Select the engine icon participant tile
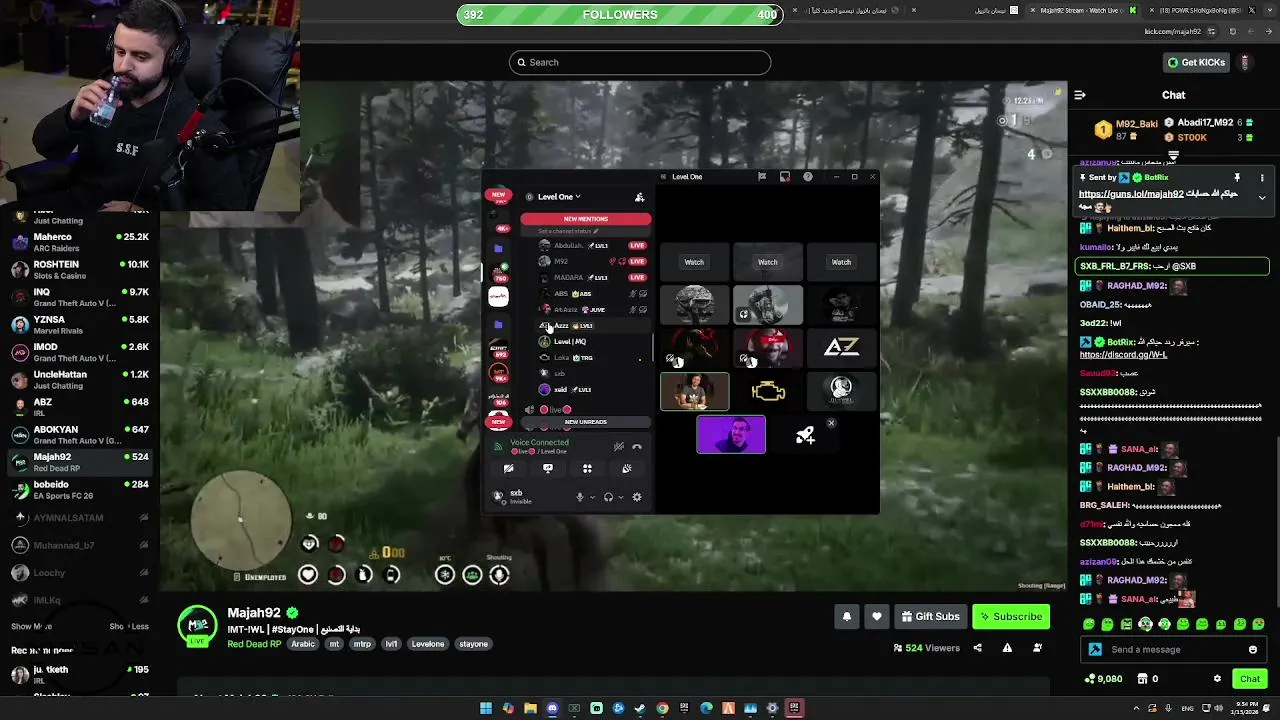Image resolution: width=1280 pixels, height=720 pixels. click(768, 392)
